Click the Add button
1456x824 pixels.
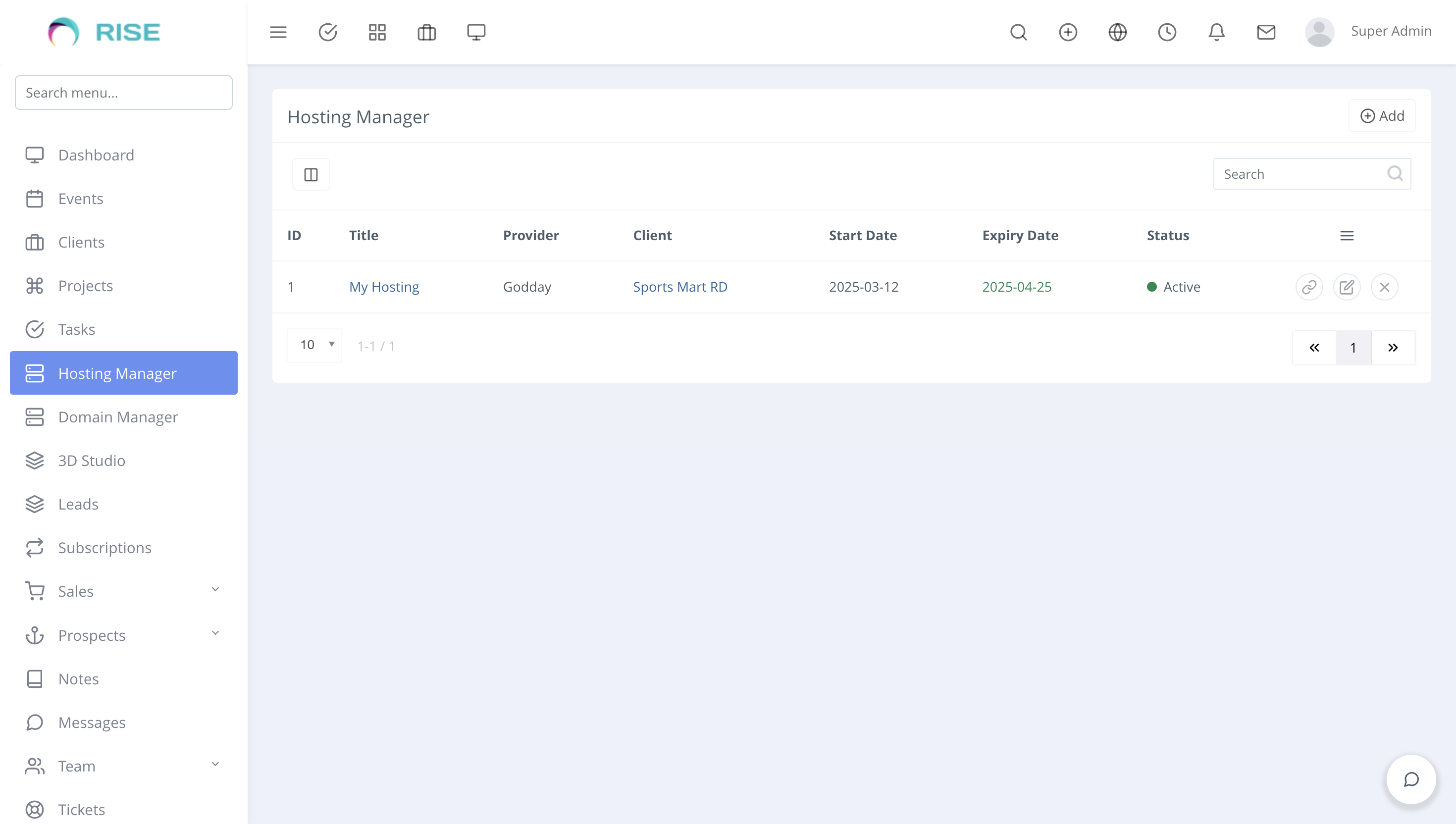[1382, 115]
